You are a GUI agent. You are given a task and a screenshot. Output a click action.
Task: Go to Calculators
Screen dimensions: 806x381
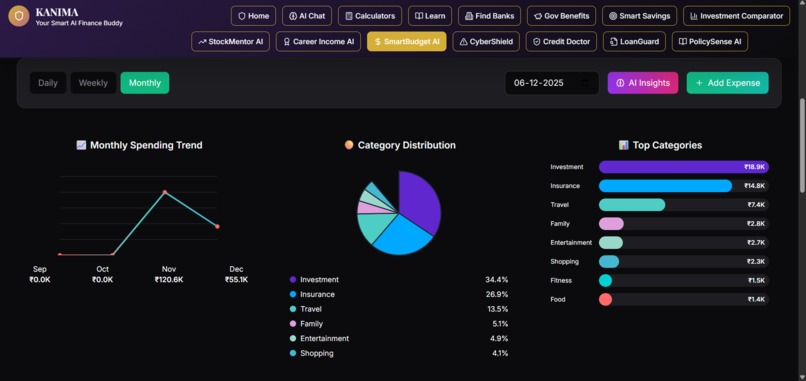point(370,16)
